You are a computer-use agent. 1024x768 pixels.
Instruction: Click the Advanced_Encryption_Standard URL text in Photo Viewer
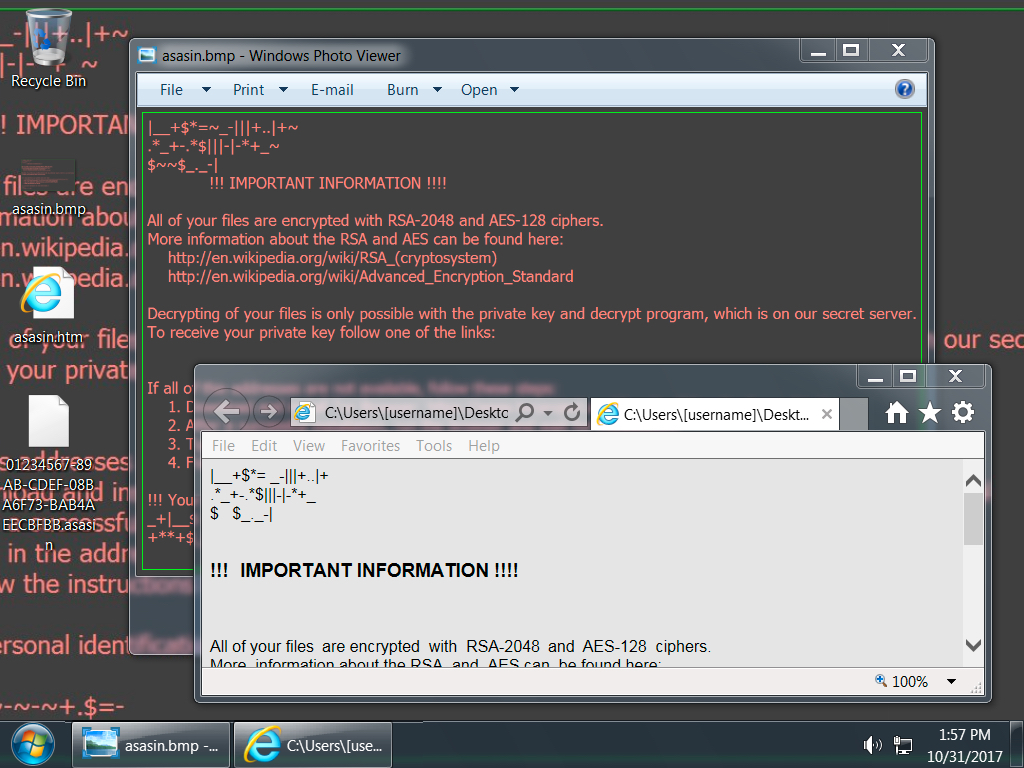370,276
